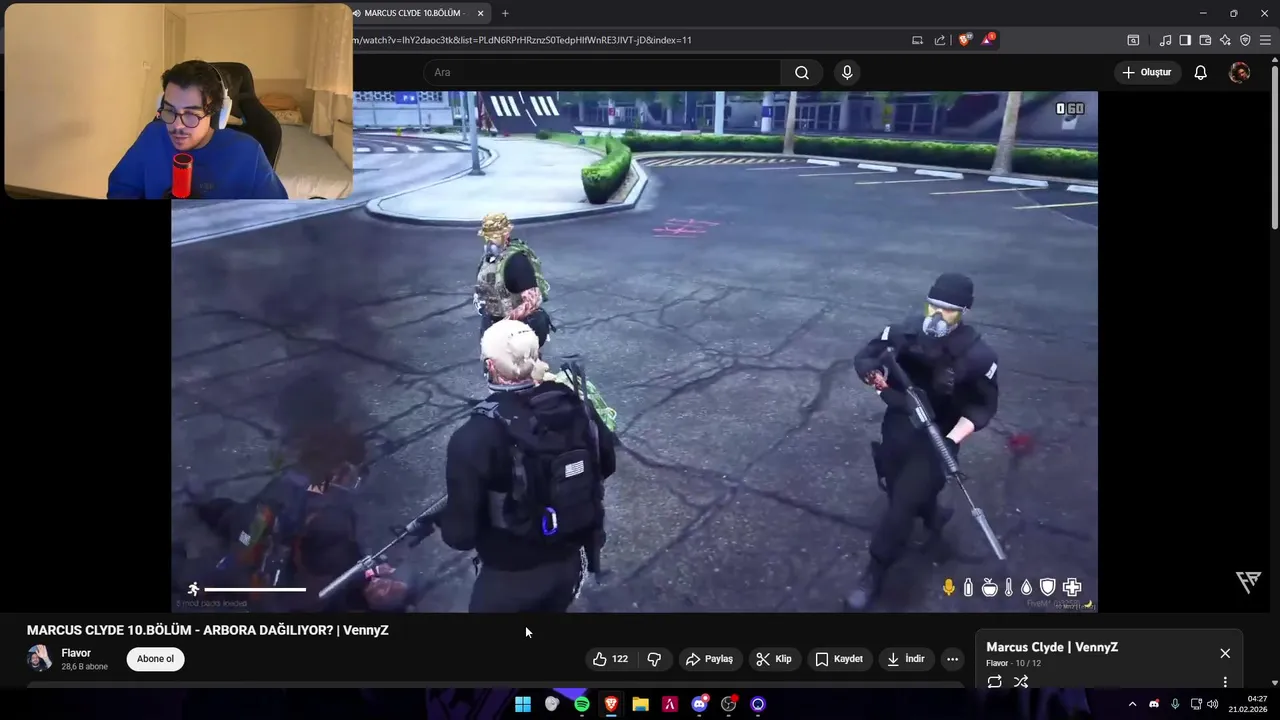1280x720 pixels.
Task: Open OBS Studio from the taskbar
Action: pyautogui.click(x=729, y=704)
